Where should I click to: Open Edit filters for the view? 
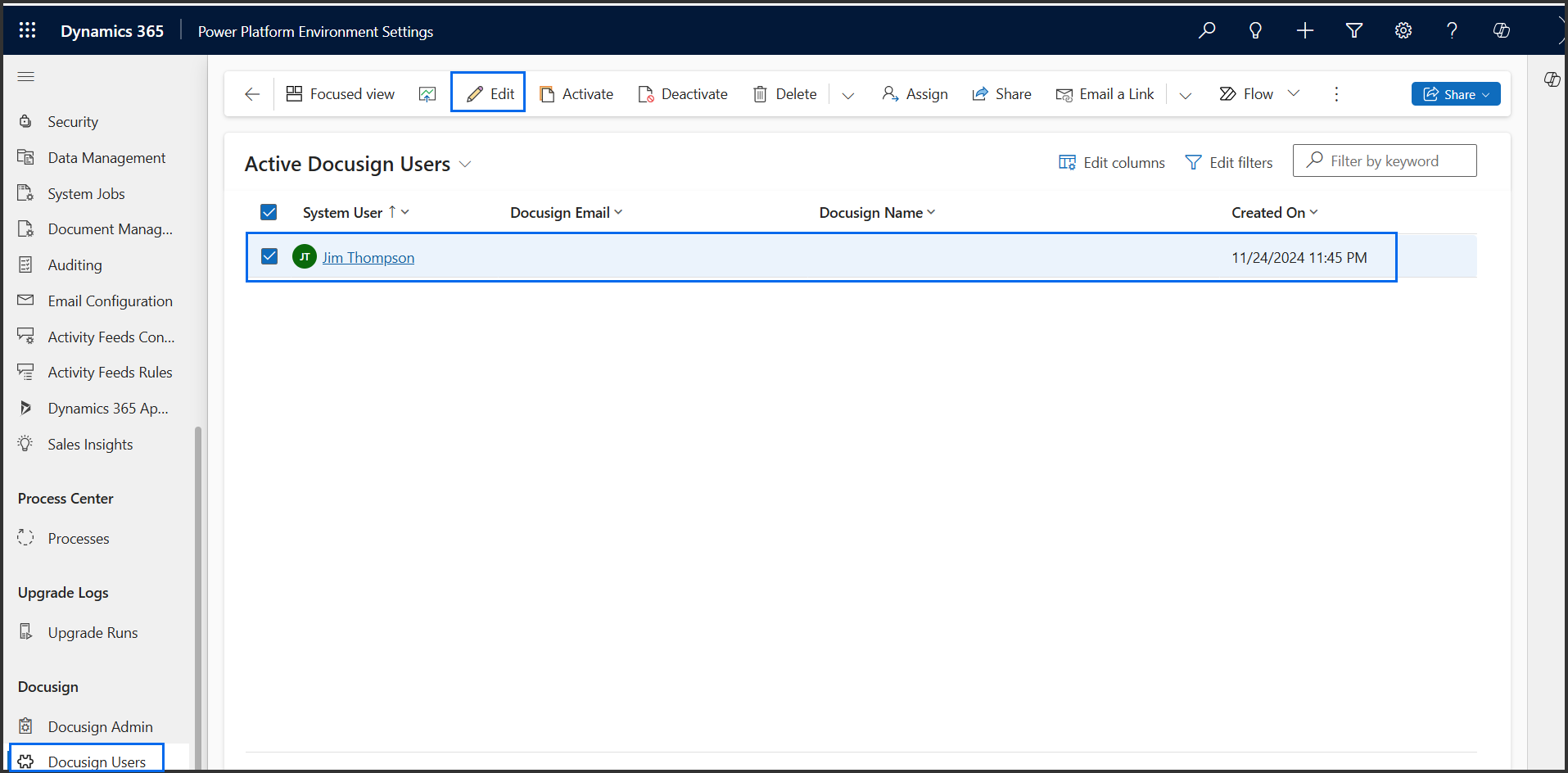1229,161
